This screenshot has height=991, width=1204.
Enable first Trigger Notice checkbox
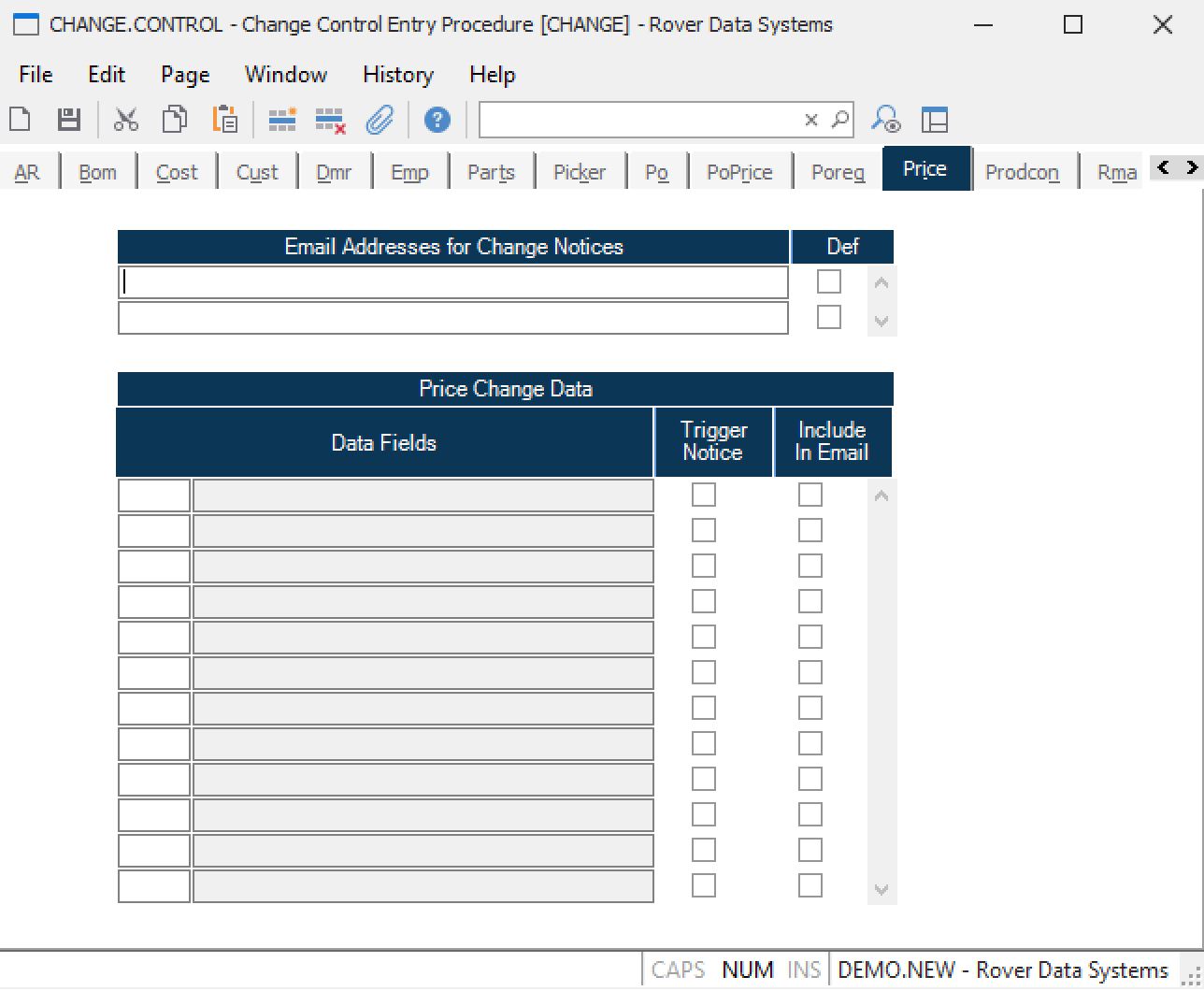coord(704,495)
